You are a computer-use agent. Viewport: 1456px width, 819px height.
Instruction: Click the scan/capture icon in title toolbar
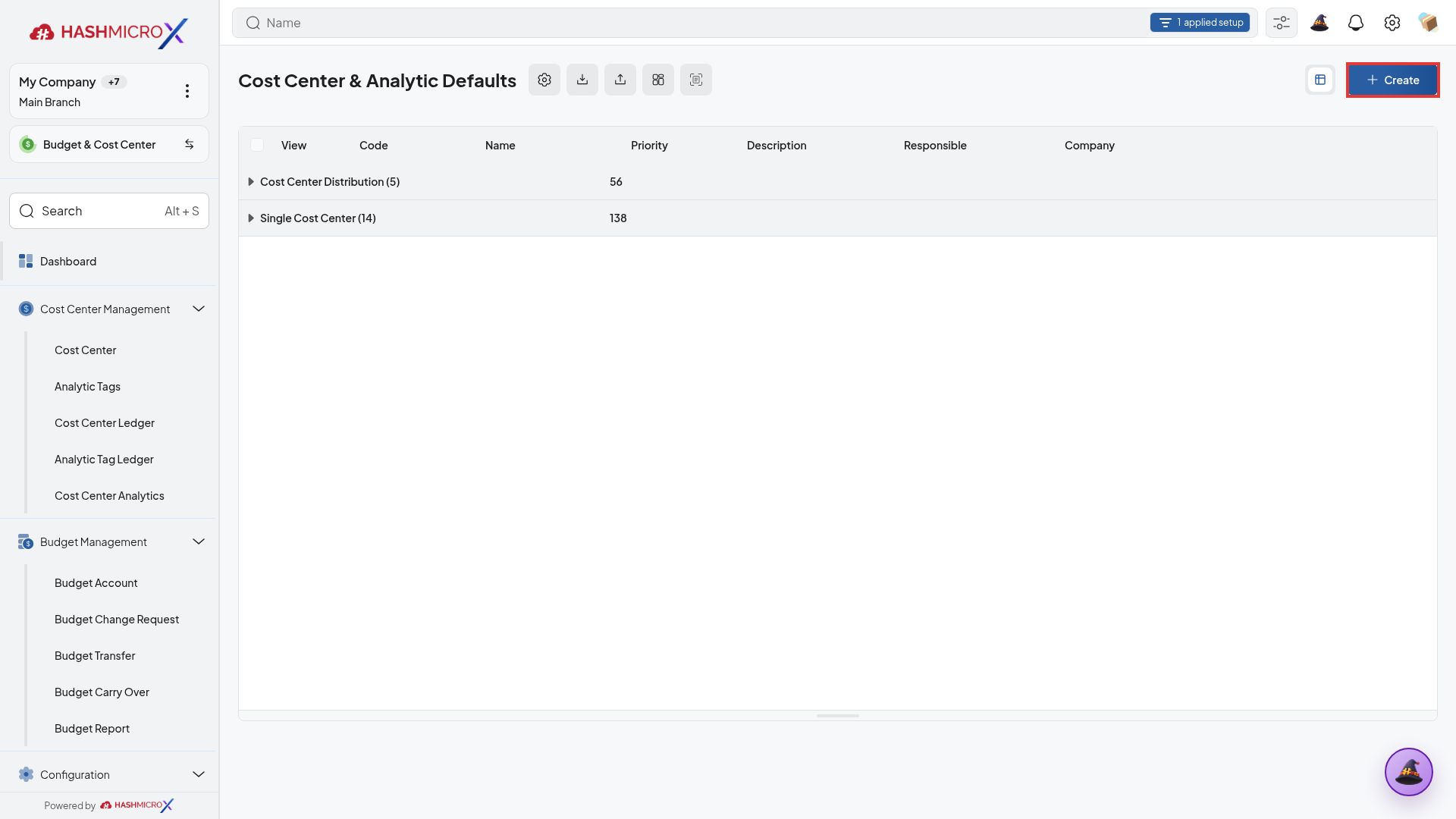click(696, 80)
